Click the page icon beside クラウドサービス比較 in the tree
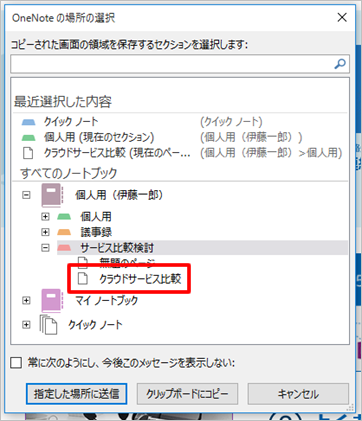 tap(83, 279)
